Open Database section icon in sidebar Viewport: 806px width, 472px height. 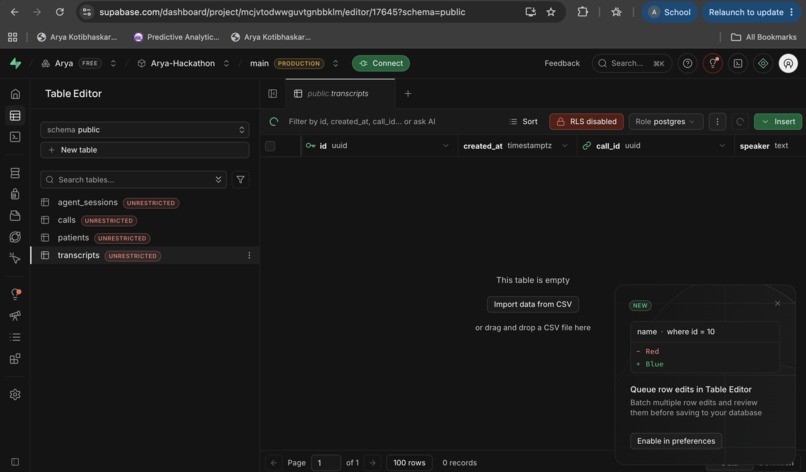15,173
